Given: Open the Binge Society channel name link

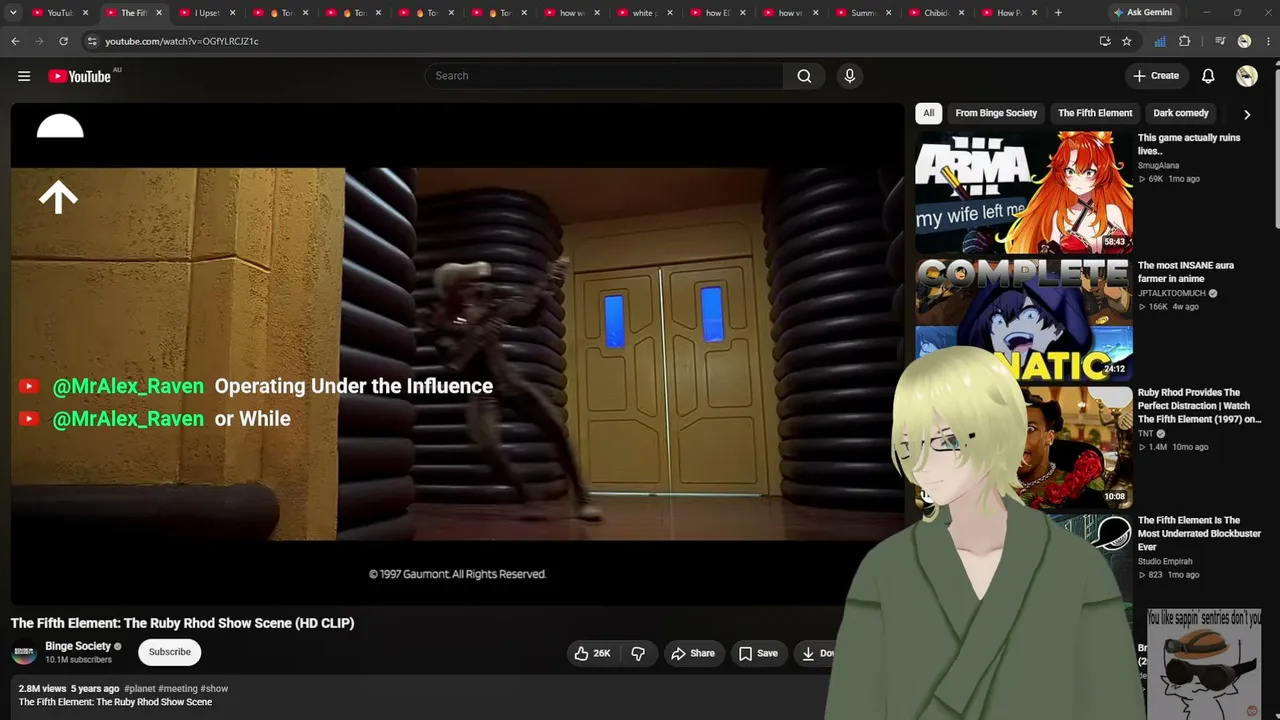Looking at the screenshot, I should (78, 646).
